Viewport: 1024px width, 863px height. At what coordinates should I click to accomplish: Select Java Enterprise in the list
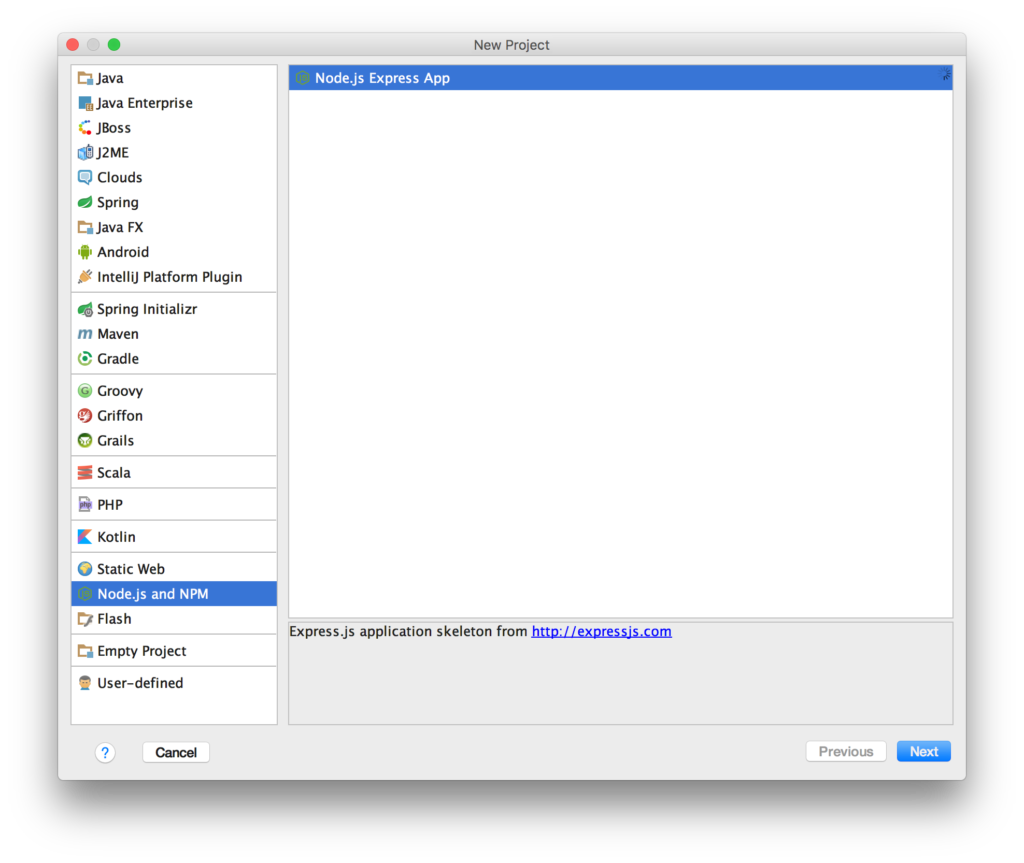click(x=174, y=103)
